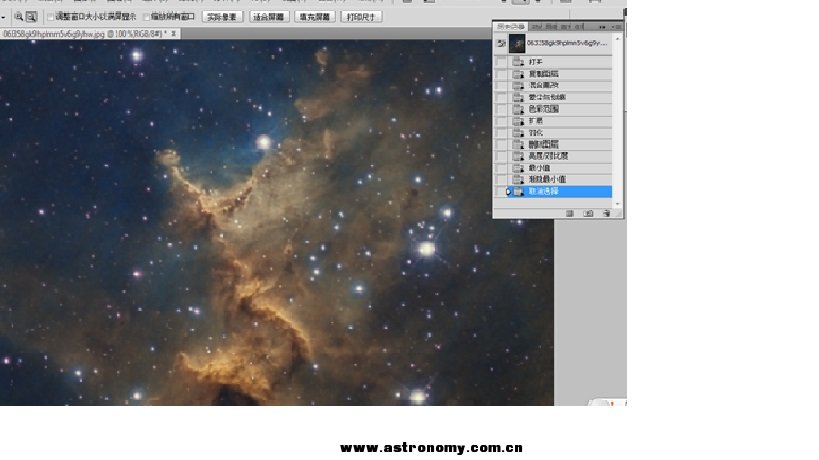Click the 适合屏幕 button
Viewport: 819px width, 460px height.
pos(268,17)
